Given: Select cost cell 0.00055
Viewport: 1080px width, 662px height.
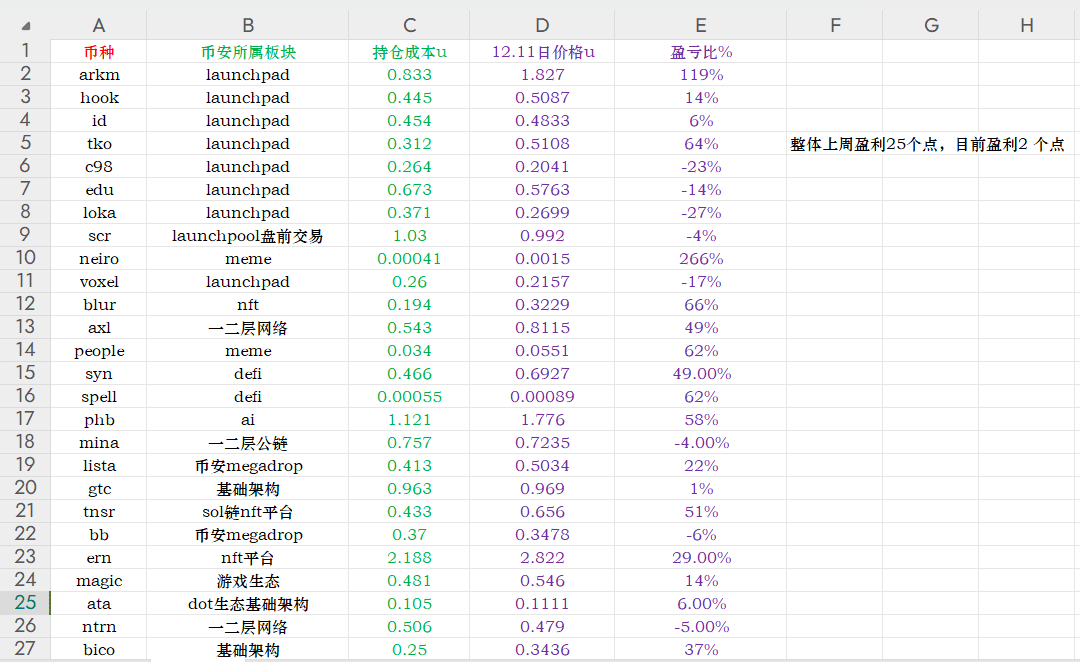Looking at the screenshot, I should tap(409, 397).
